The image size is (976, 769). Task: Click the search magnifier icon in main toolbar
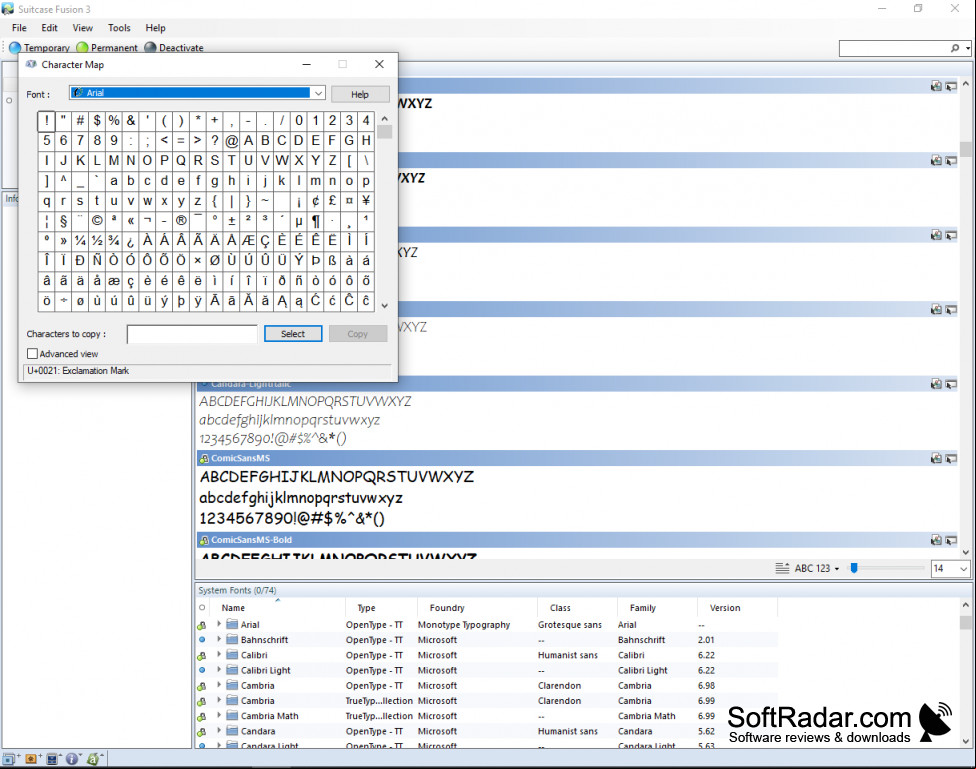pyautogui.click(x=955, y=48)
